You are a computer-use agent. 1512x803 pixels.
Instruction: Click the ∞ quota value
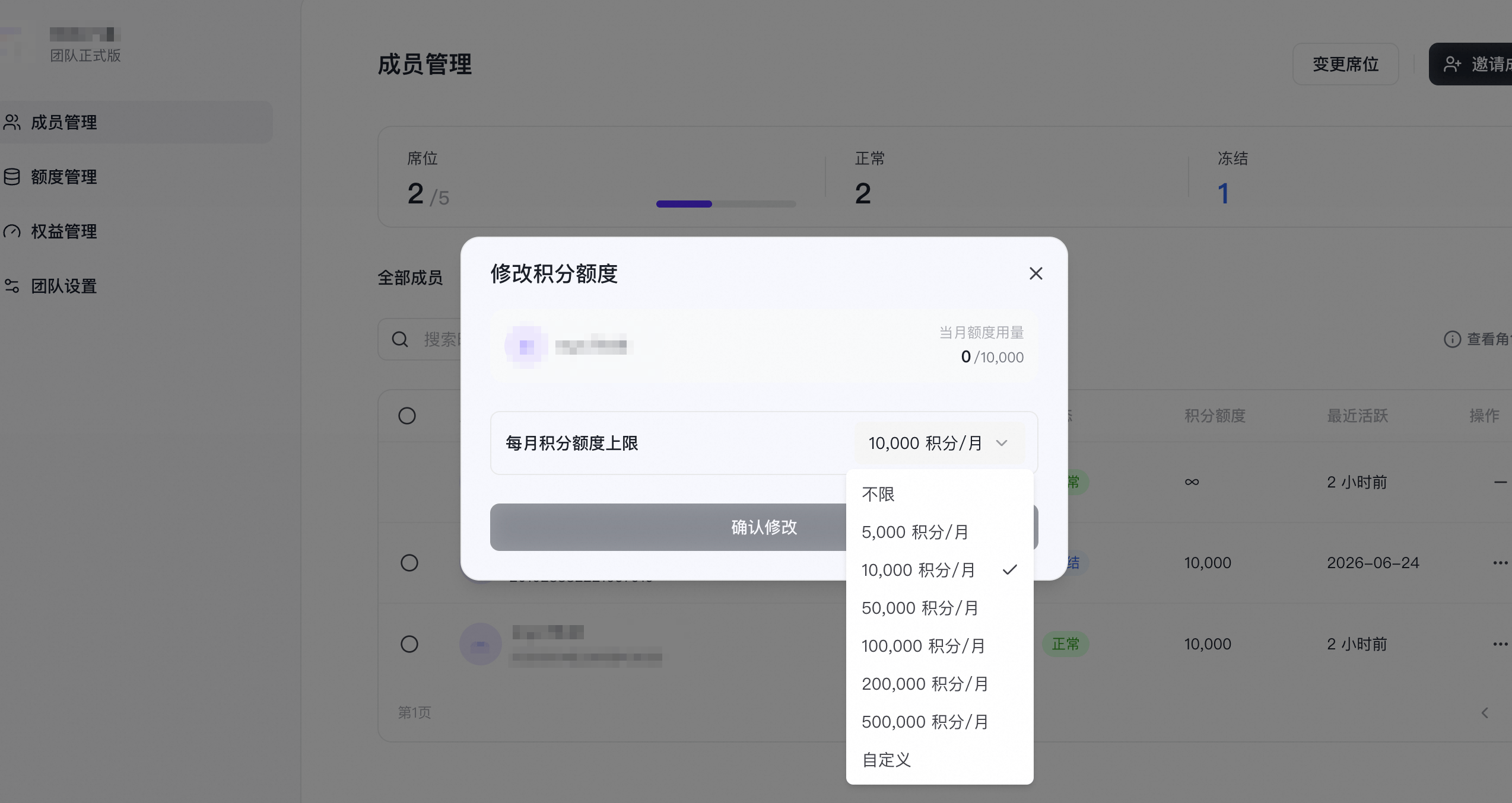coord(1192,482)
